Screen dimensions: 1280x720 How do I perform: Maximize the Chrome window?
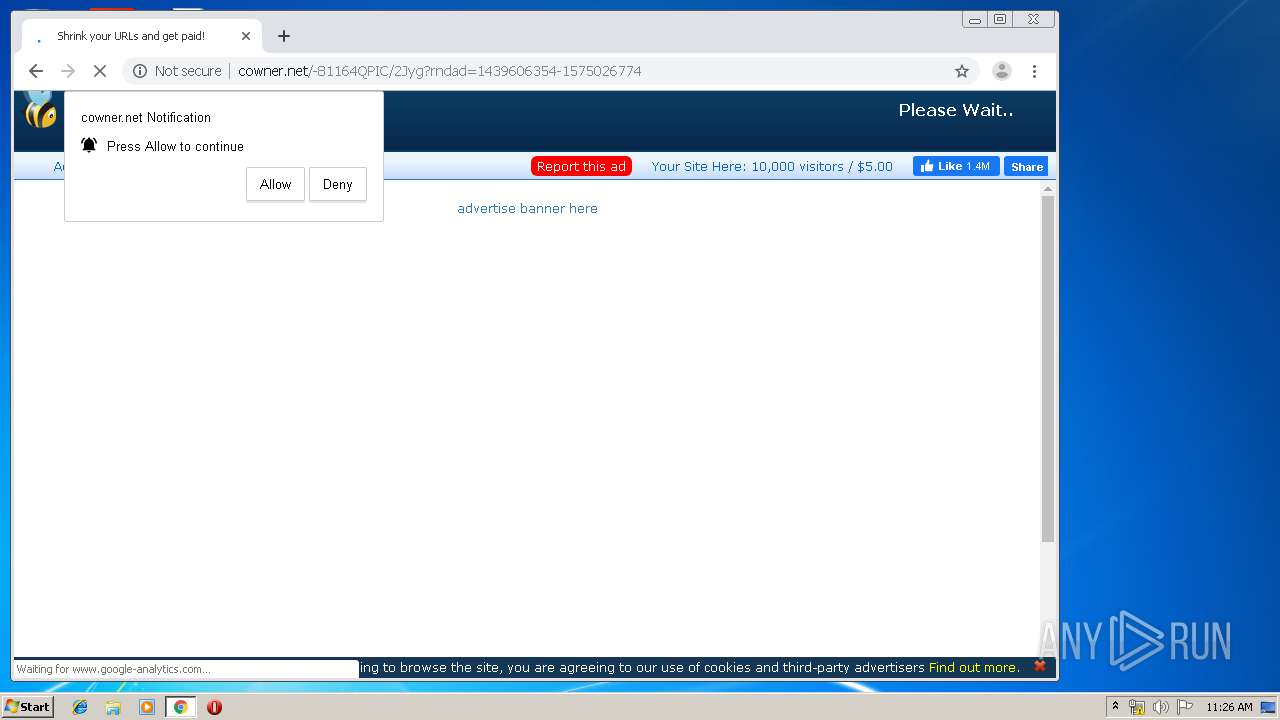(1000, 19)
